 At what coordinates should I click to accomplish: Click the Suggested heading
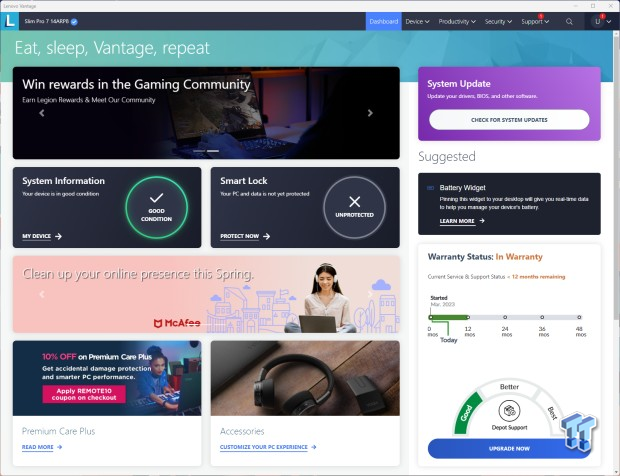pyautogui.click(x=447, y=157)
